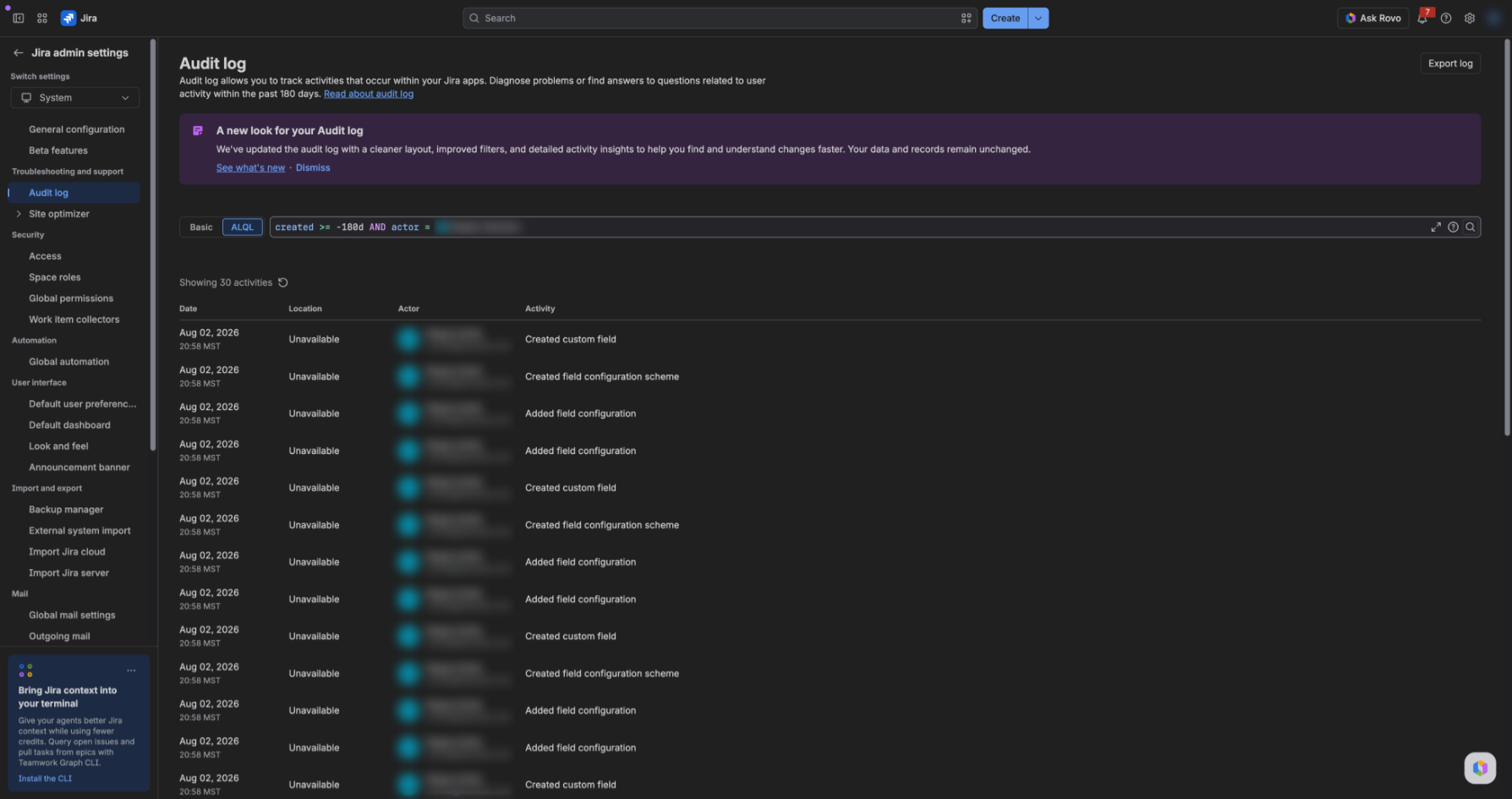Open Install the CLI link
The width and height of the screenshot is (1512, 799).
point(45,779)
